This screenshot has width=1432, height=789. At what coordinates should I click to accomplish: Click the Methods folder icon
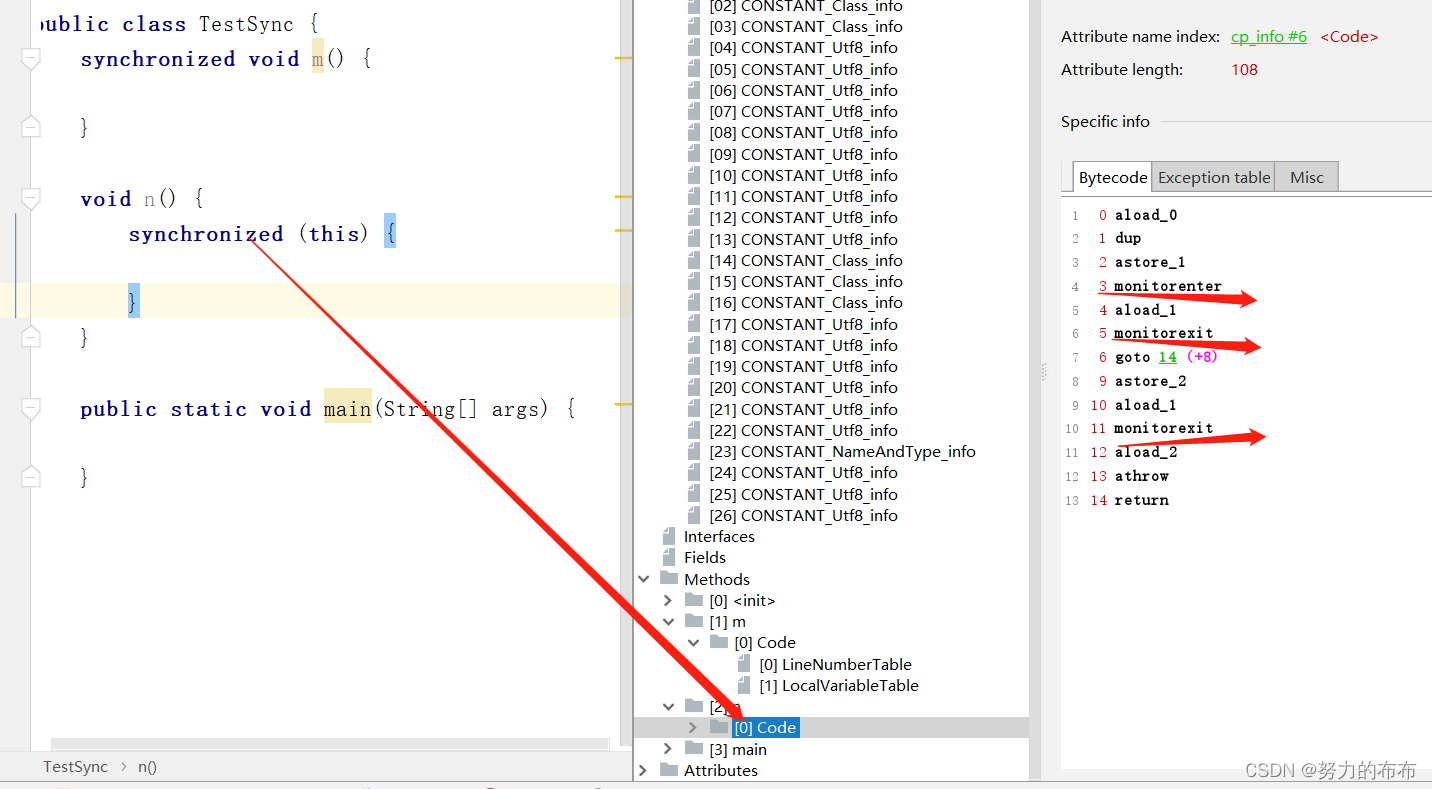pyautogui.click(x=669, y=579)
